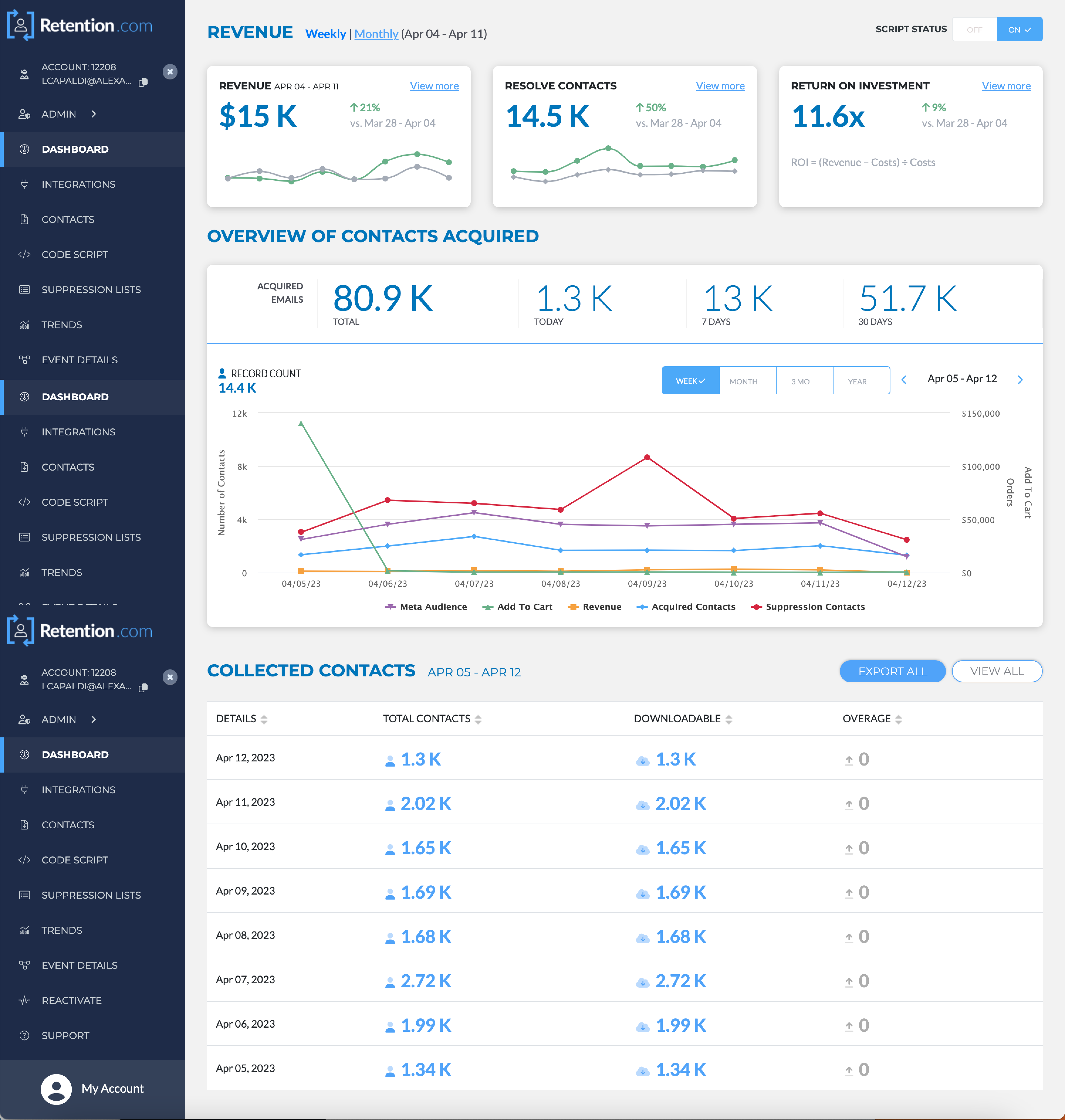Image resolution: width=1065 pixels, height=1120 pixels.
Task: Click 1.99 K in DOWNLOADABLE column
Action: click(681, 1025)
